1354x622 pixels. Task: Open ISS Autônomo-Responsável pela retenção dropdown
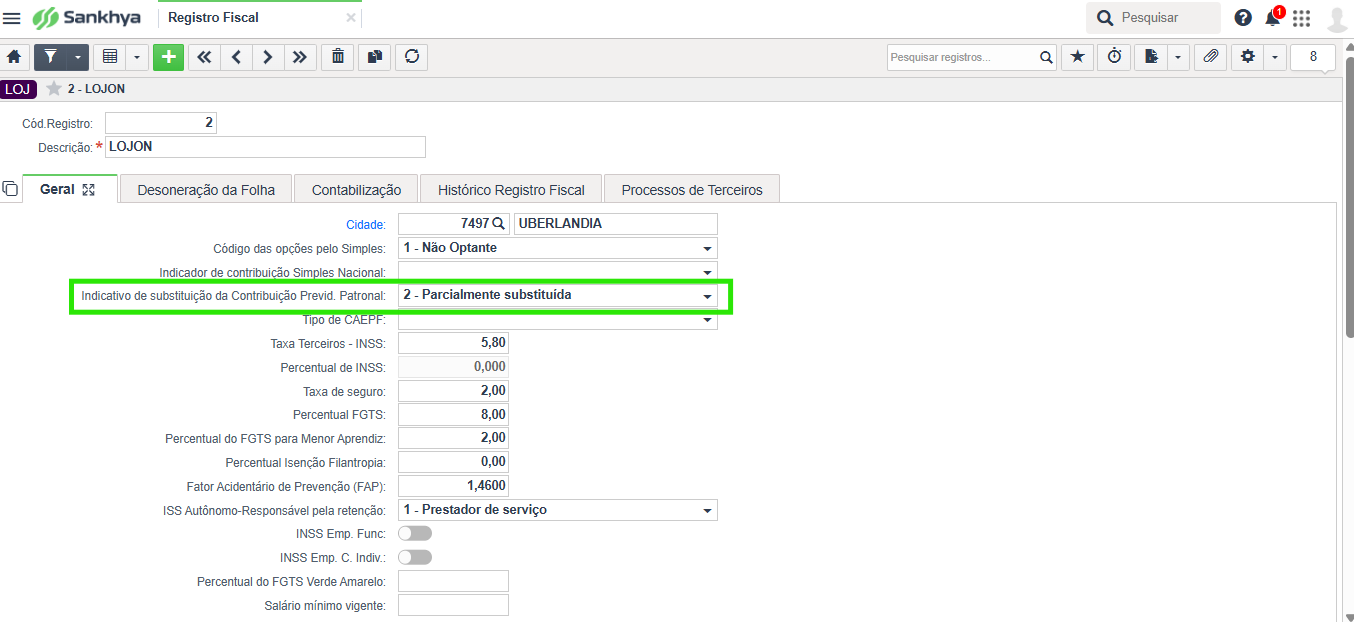[x=558, y=510]
